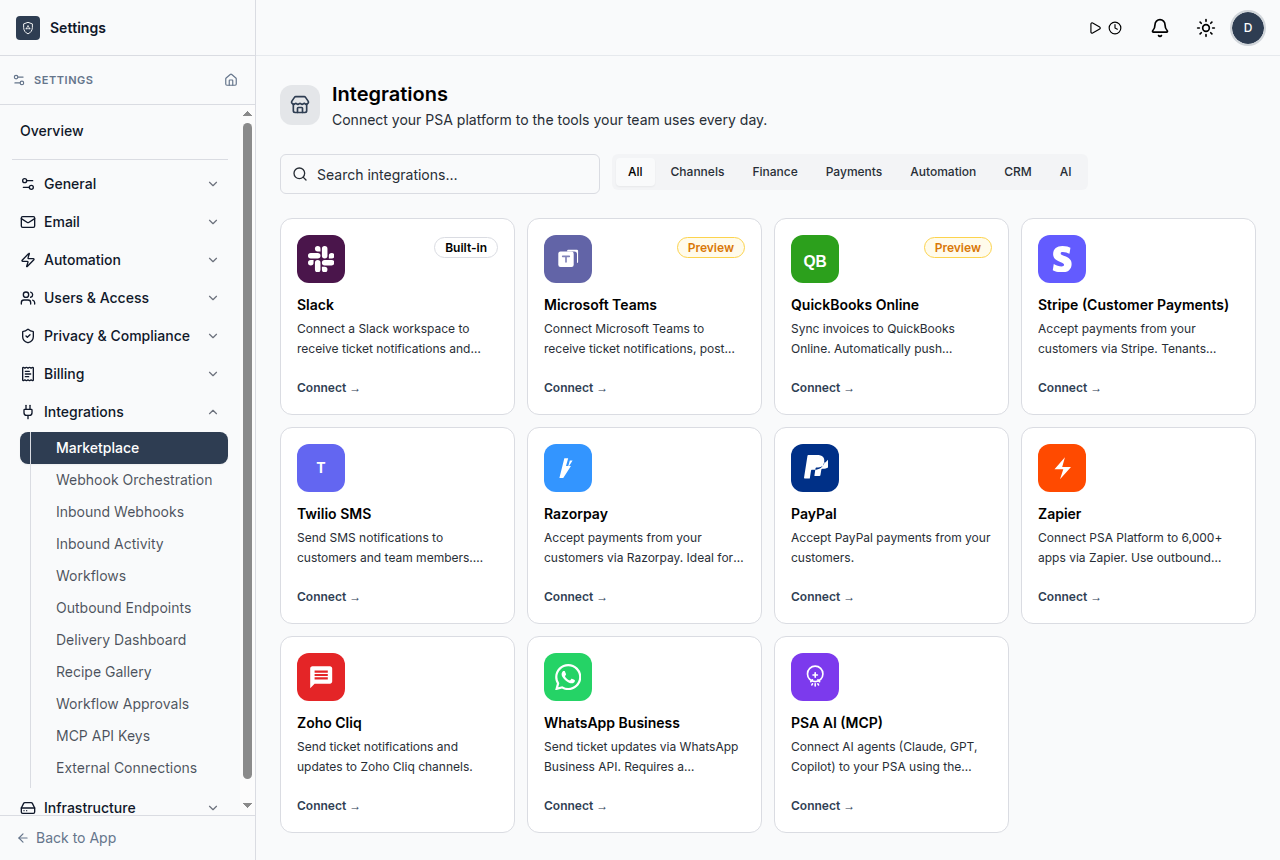The width and height of the screenshot is (1280, 860).
Task: Filter integrations by Finance
Action: coord(775,172)
